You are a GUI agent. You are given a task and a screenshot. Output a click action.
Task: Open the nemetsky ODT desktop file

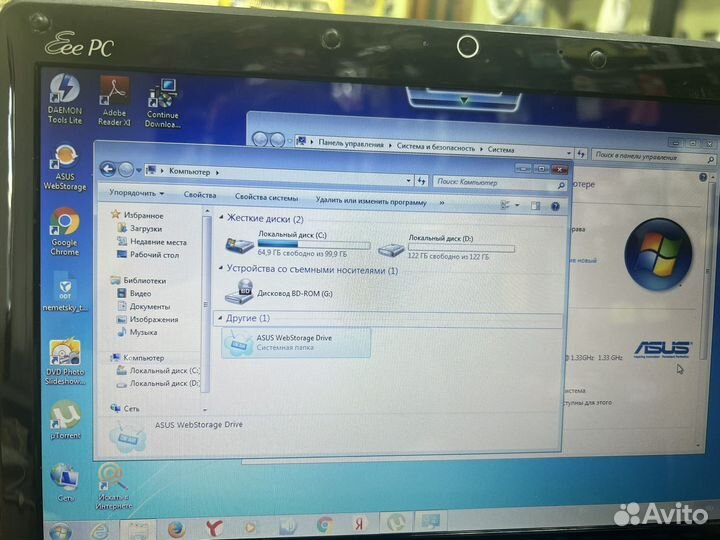pyautogui.click(x=65, y=292)
